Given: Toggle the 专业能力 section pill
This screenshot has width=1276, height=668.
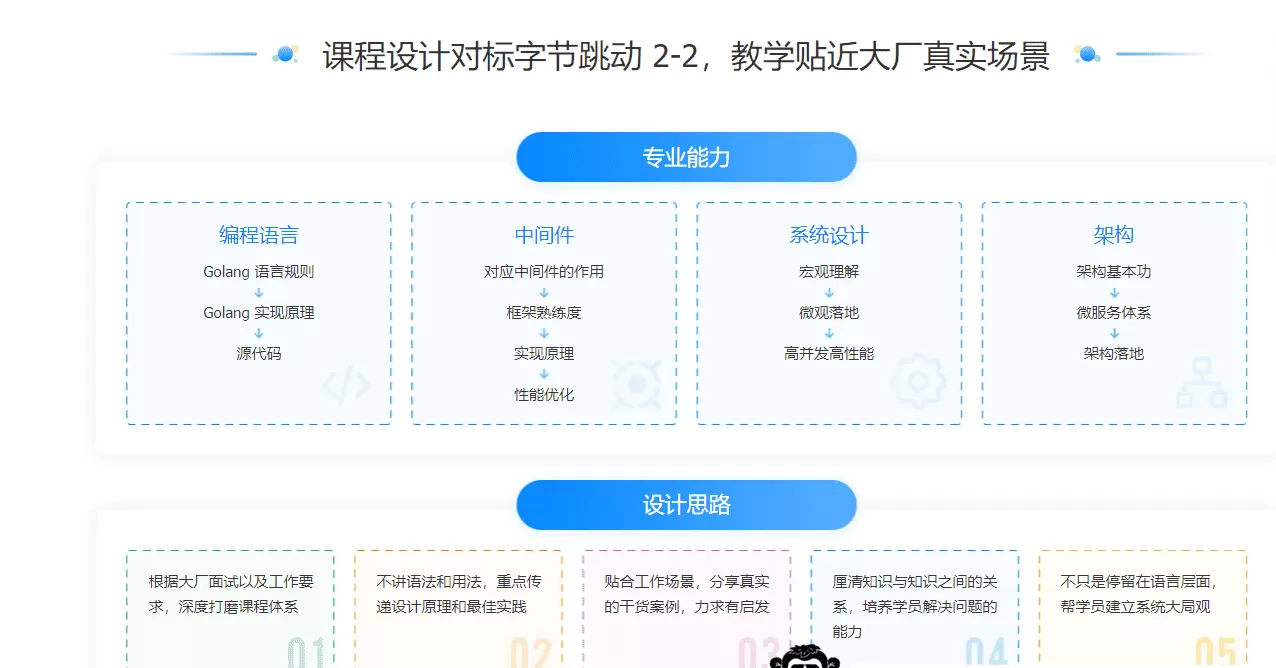Looking at the screenshot, I should pos(686,157).
